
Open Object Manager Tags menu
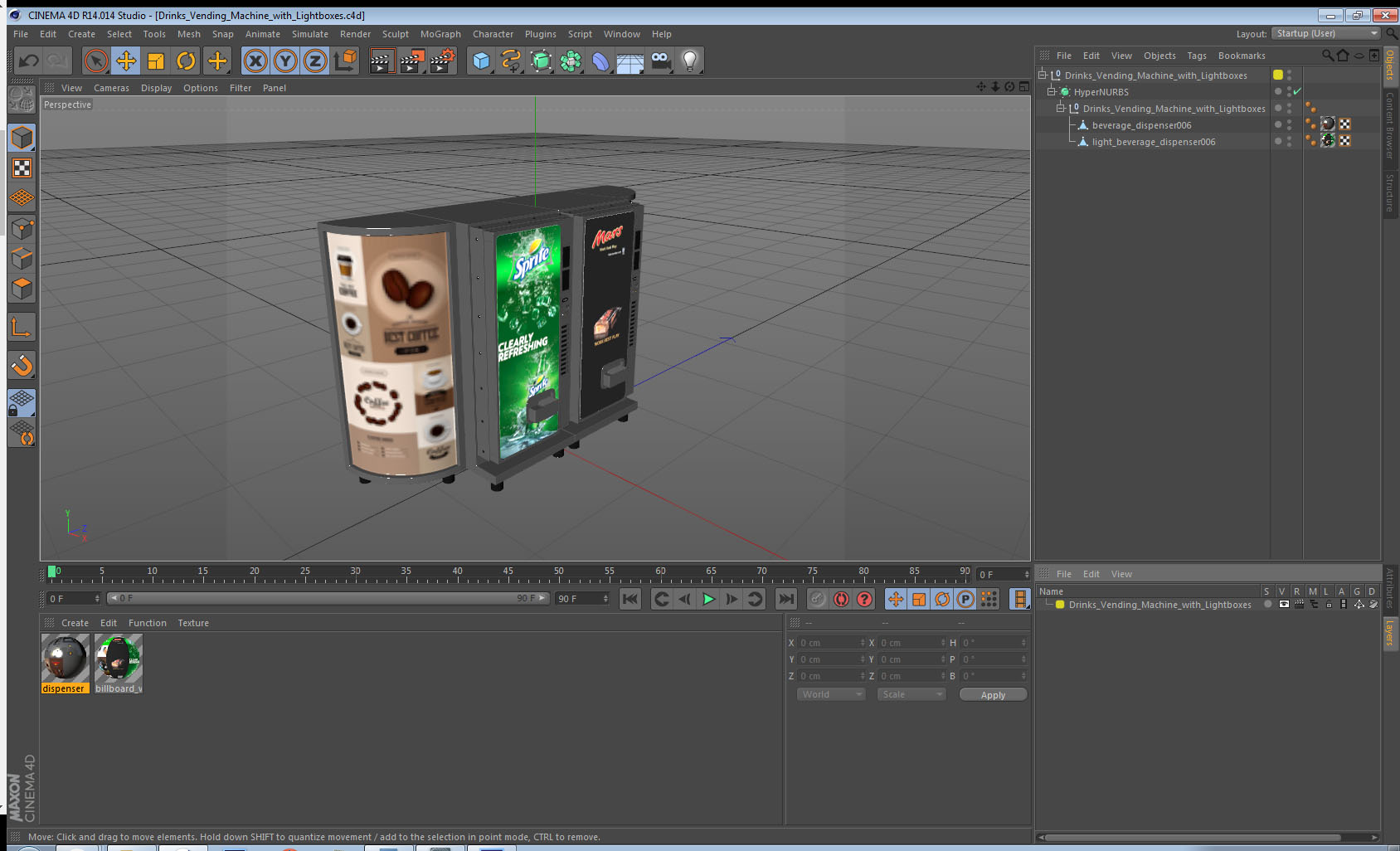tap(1196, 56)
